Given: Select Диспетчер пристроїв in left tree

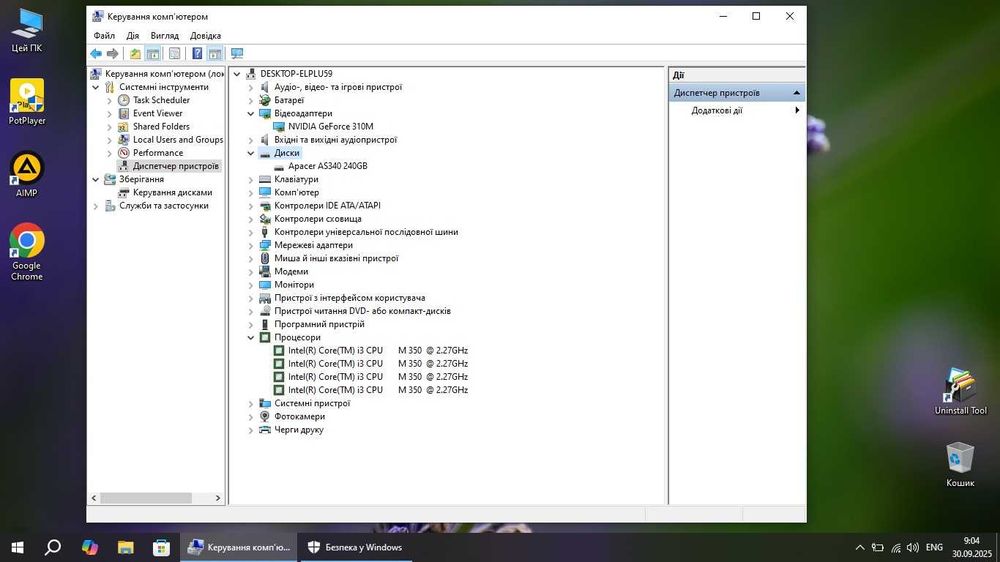Looking at the screenshot, I should point(175,166).
